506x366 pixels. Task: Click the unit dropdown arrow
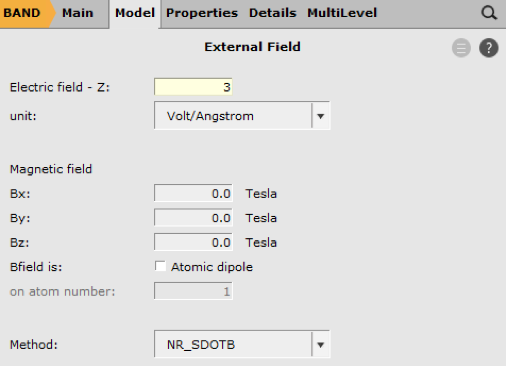tap(321, 116)
